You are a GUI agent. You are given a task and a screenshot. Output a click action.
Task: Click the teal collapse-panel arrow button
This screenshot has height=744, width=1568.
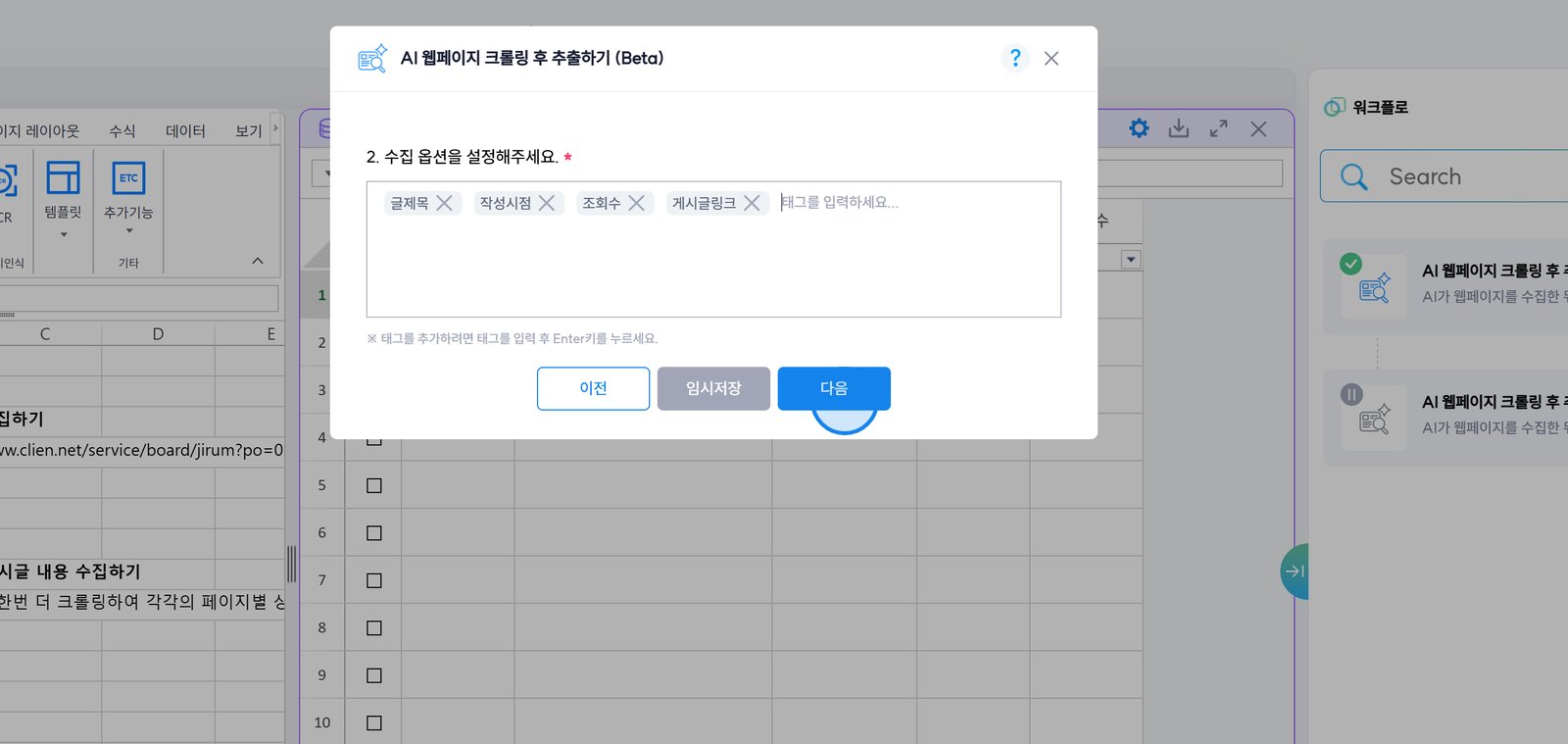1295,571
